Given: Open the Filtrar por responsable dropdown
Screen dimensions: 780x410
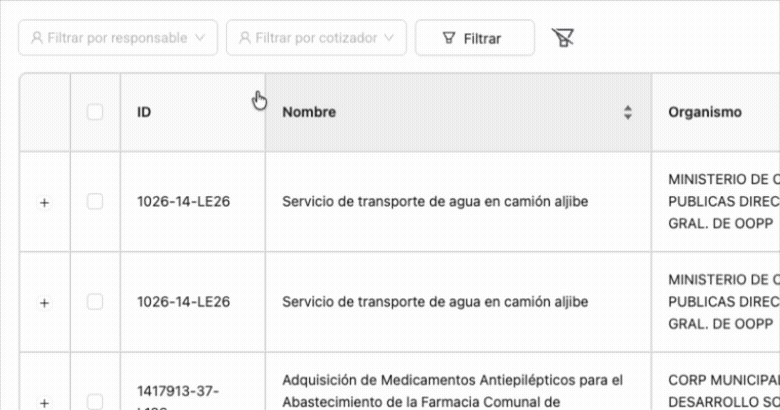Looking at the screenshot, I should (118, 38).
